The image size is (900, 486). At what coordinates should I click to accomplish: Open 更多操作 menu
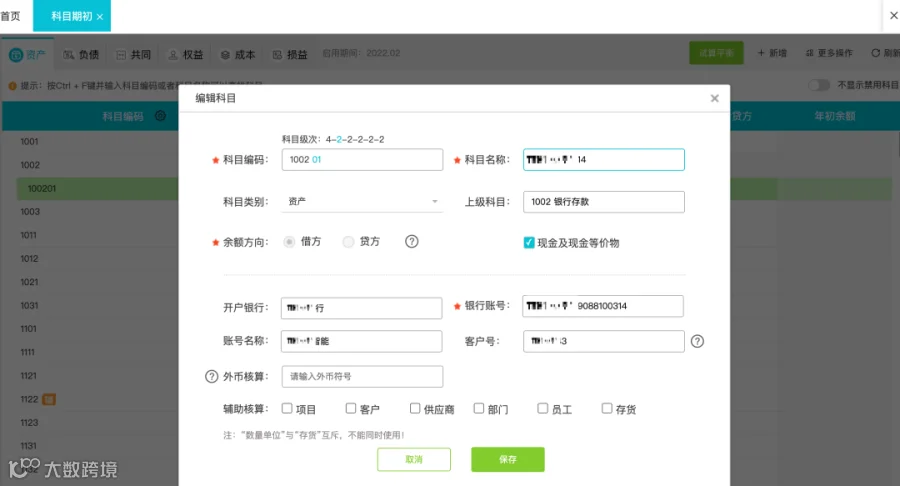click(x=829, y=53)
